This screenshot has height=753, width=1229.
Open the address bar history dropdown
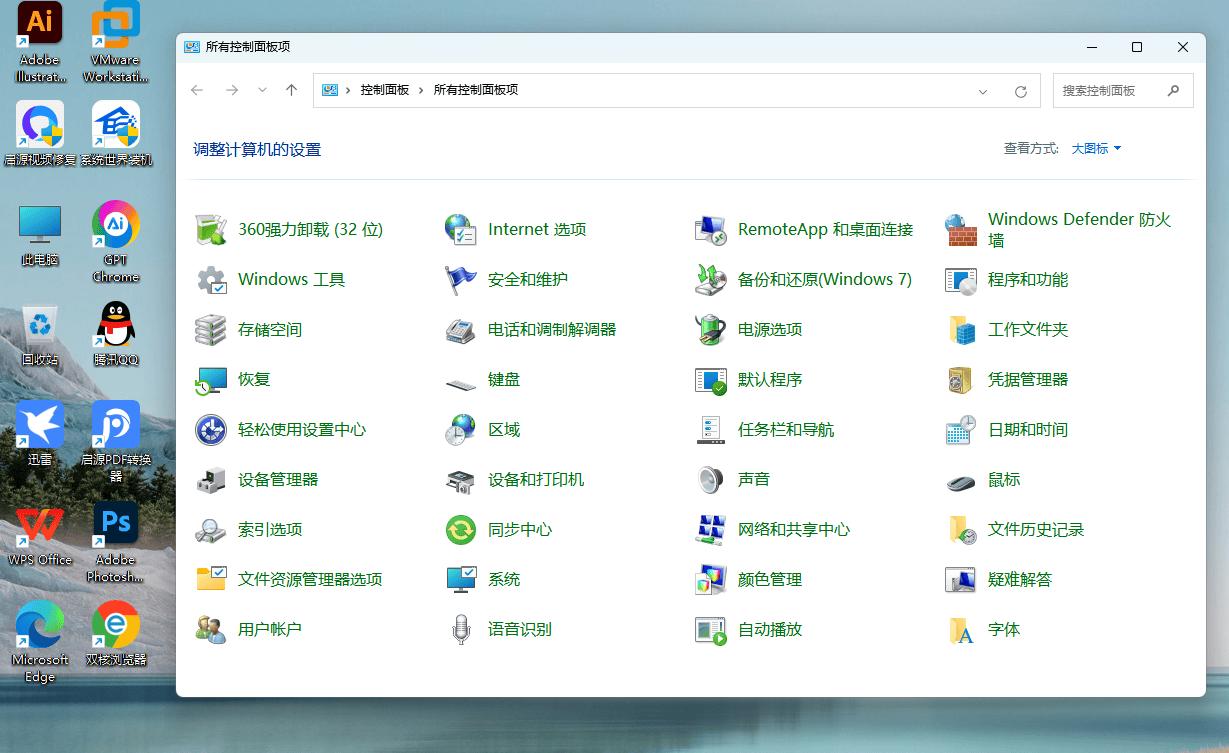point(983,90)
